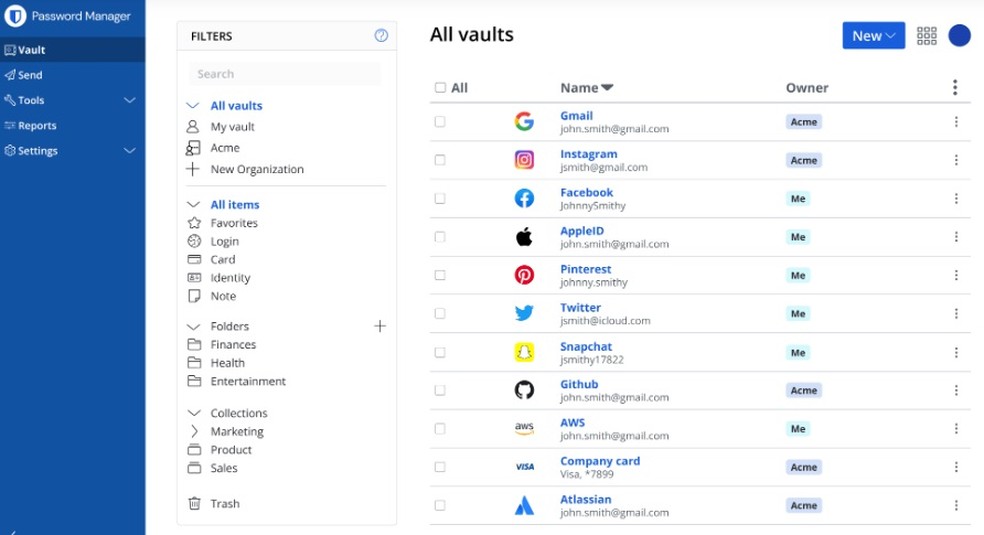The image size is (984, 535).
Task: Open the grid apps switcher icon
Action: 926,36
